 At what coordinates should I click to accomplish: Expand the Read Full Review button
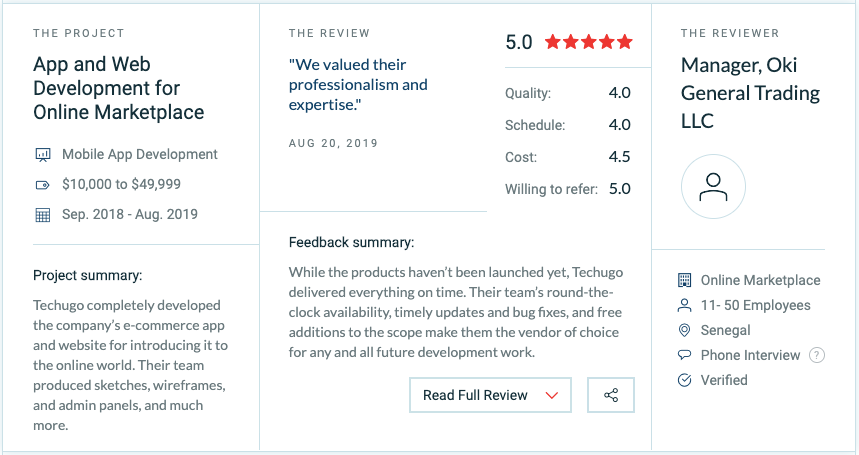pos(476,395)
